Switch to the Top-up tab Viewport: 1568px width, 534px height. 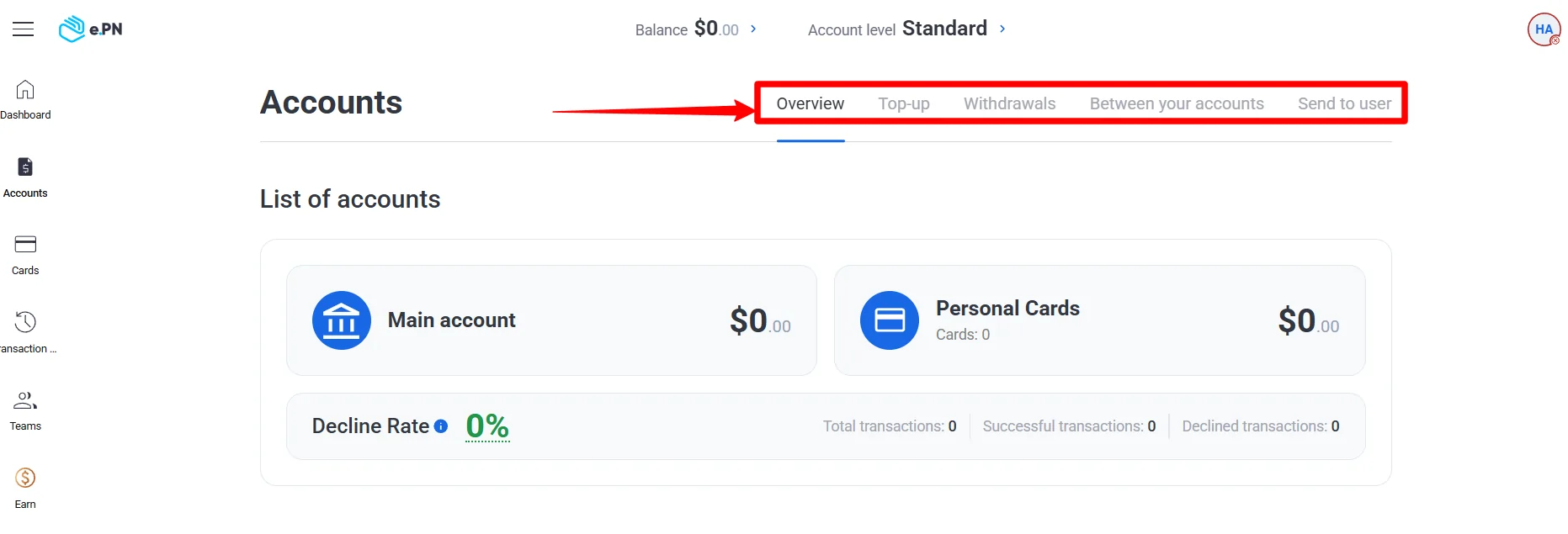click(x=904, y=103)
